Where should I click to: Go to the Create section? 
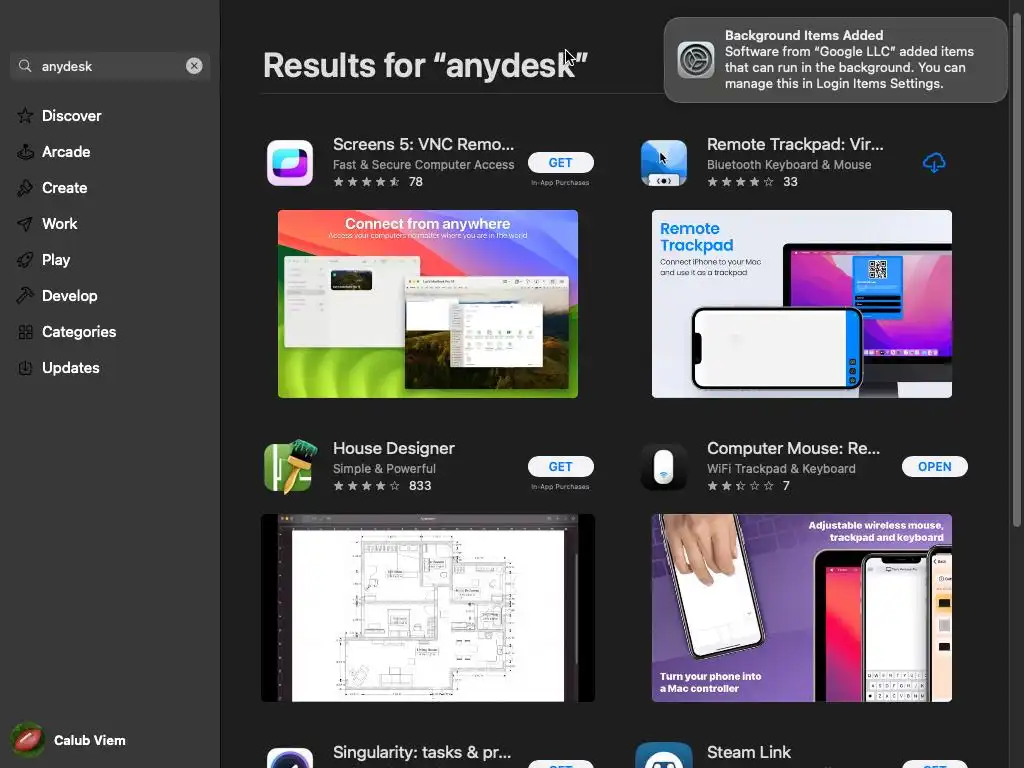[64, 187]
